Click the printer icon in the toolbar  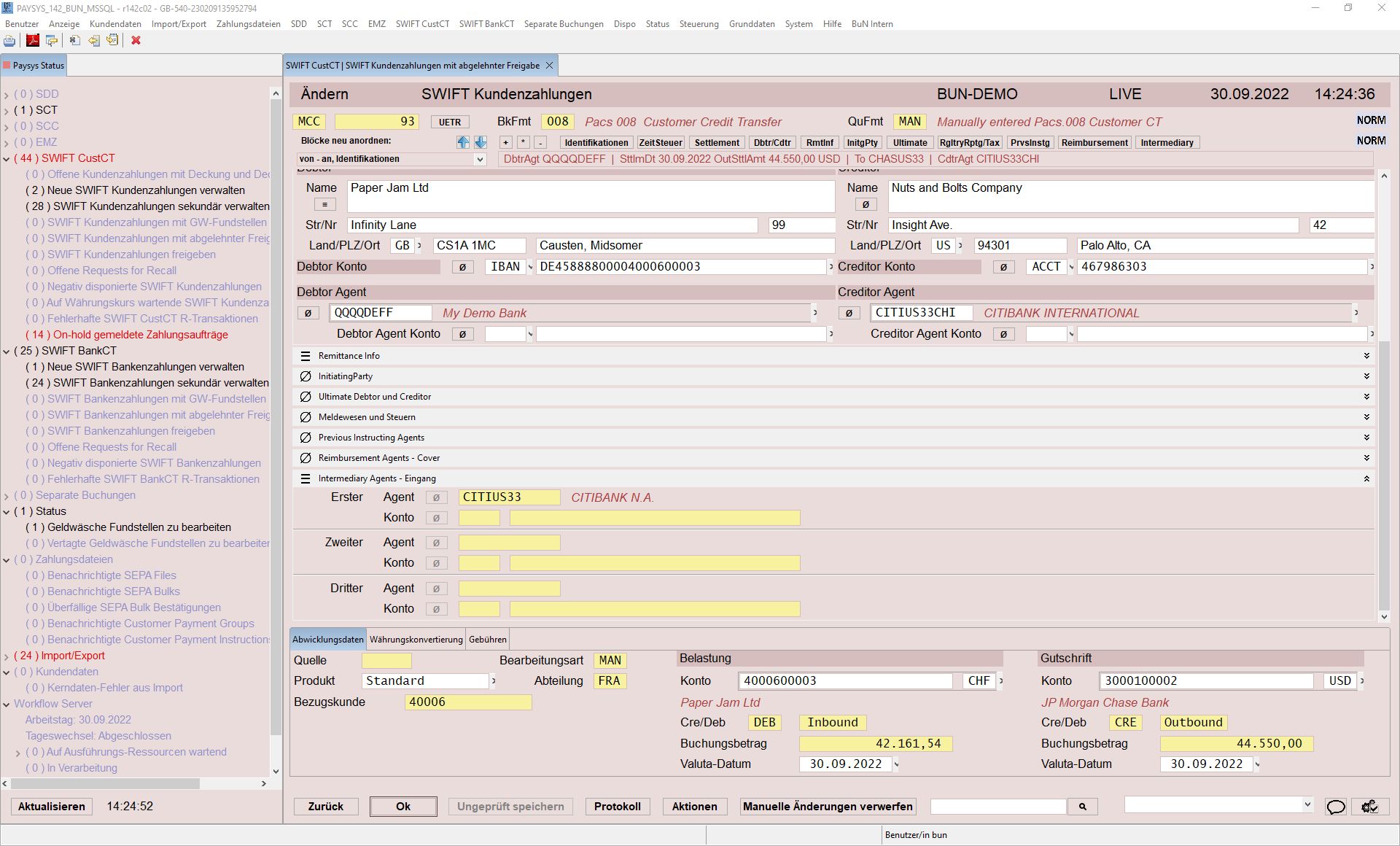[x=9, y=41]
